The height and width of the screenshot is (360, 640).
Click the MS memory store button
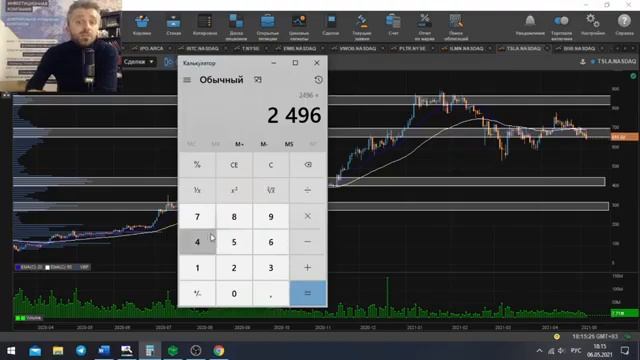pyautogui.click(x=289, y=144)
